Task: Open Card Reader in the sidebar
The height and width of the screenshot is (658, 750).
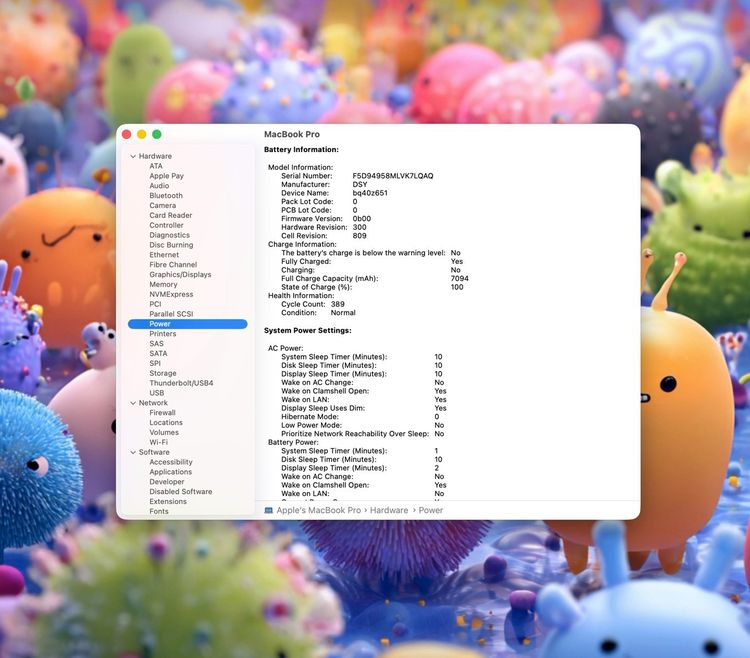Action: click(171, 215)
